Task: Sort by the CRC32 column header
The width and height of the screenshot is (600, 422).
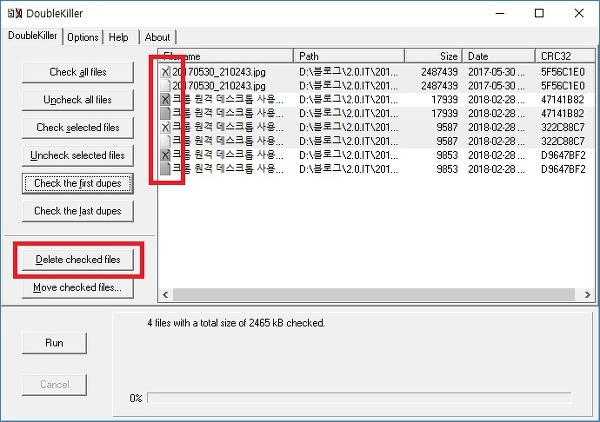Action: tap(565, 56)
